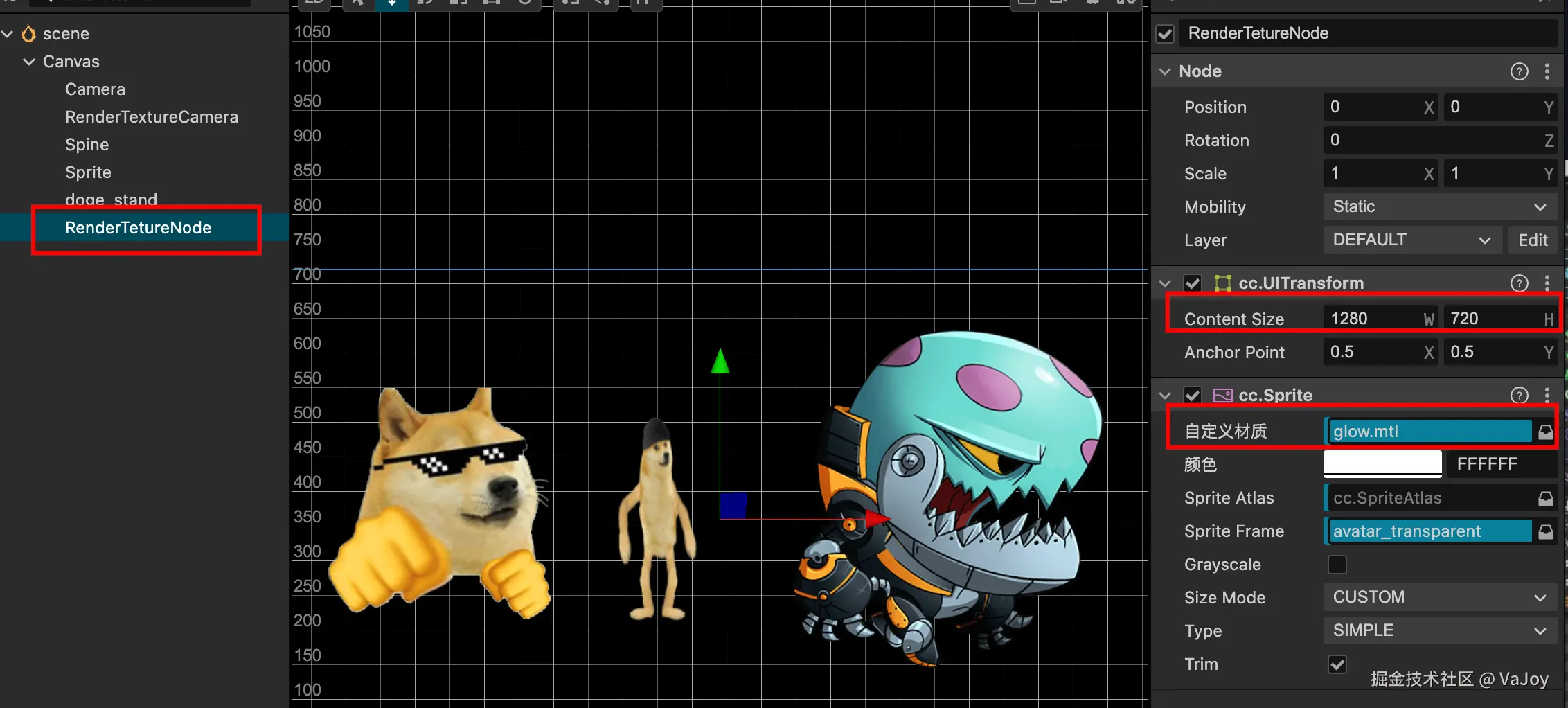Toggle the cc.Sprite component enable checkbox
This screenshot has width=1568, height=708.
(x=1193, y=395)
